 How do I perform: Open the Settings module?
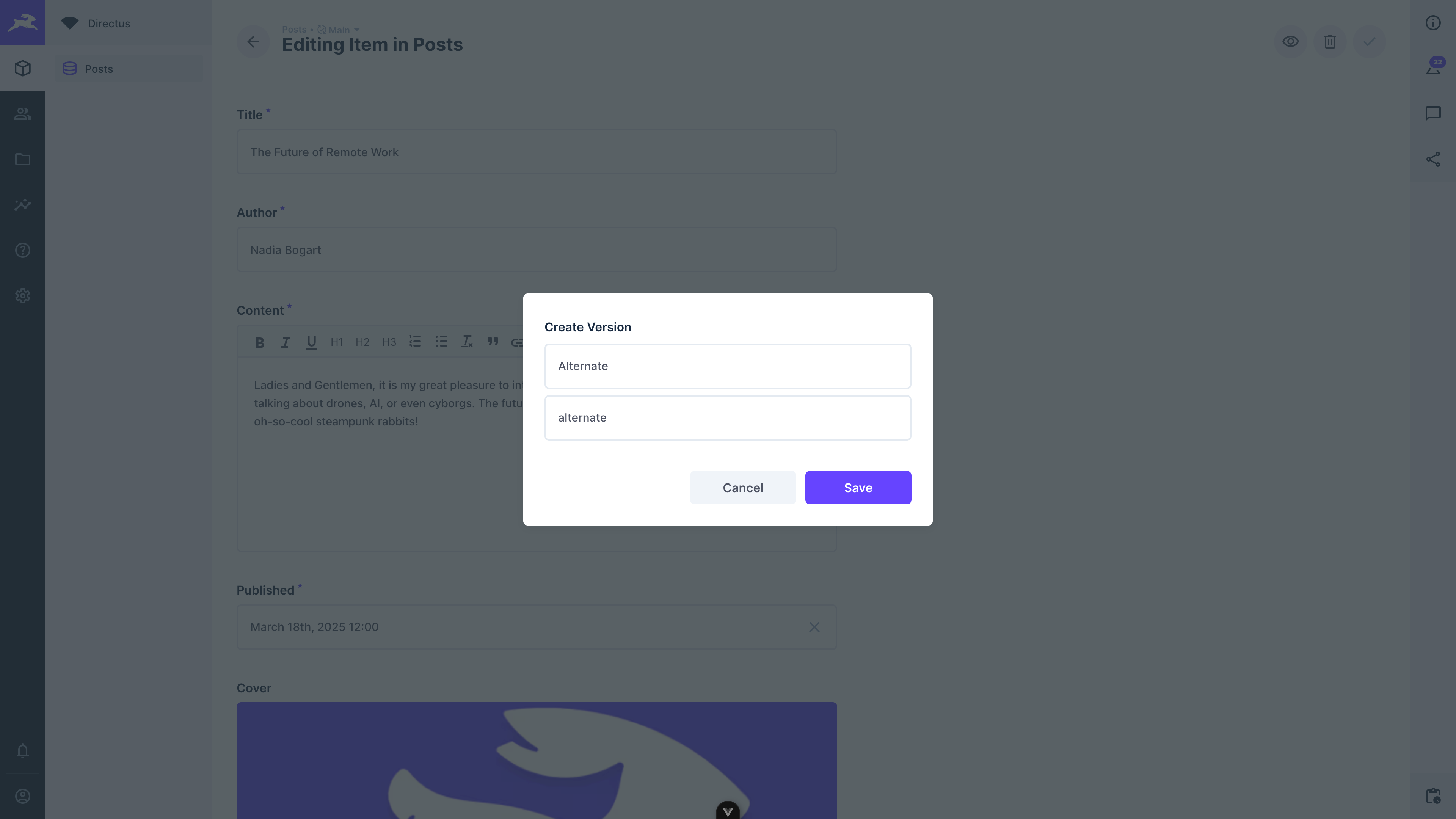23,296
